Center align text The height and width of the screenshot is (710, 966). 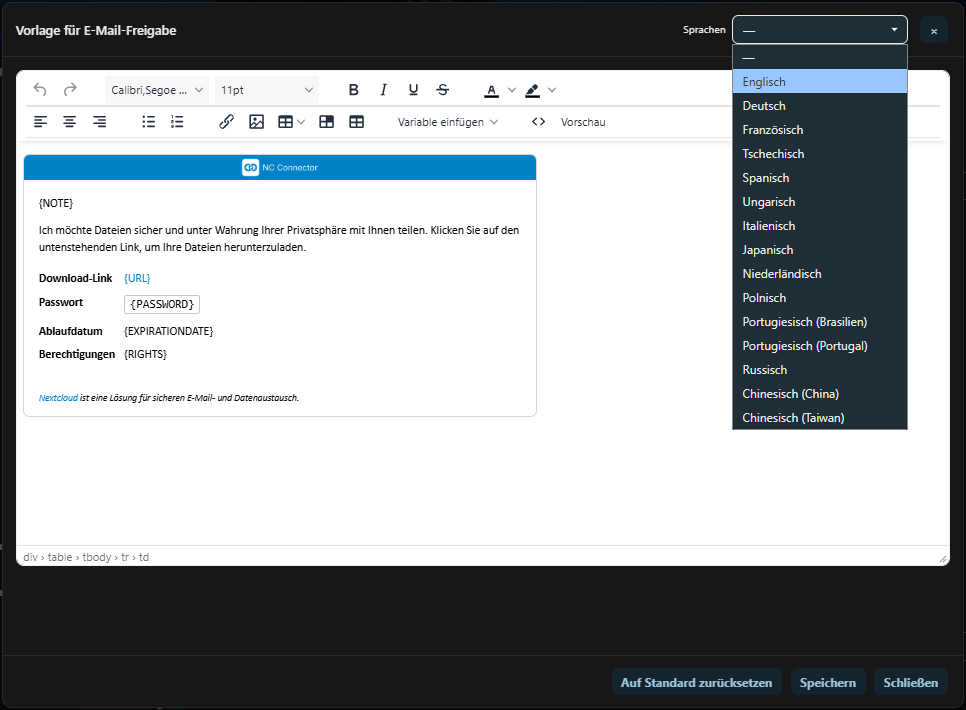(x=70, y=122)
